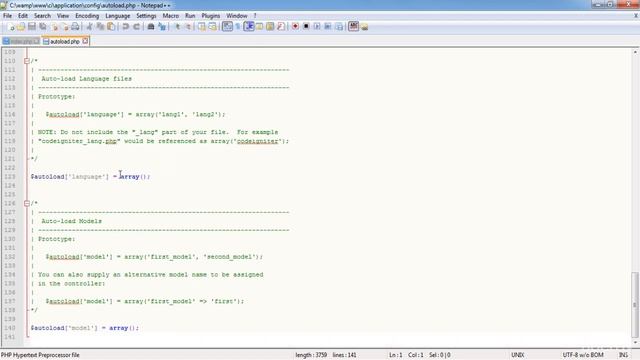Click the Save All toolbar icon

(42, 27)
